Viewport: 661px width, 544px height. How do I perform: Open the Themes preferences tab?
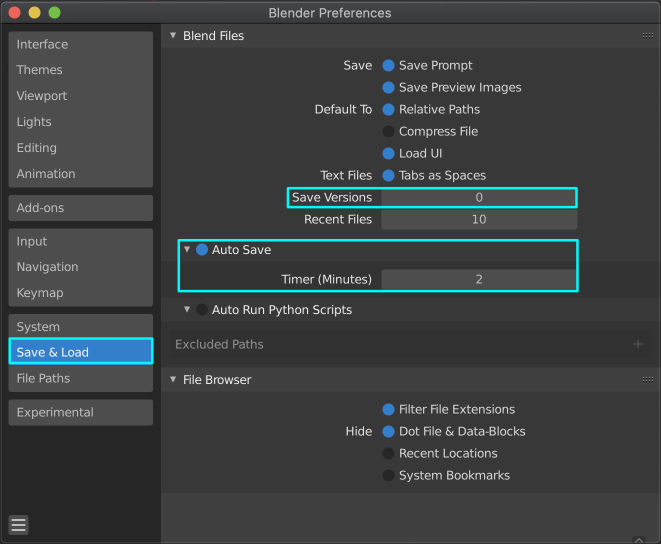[81, 70]
